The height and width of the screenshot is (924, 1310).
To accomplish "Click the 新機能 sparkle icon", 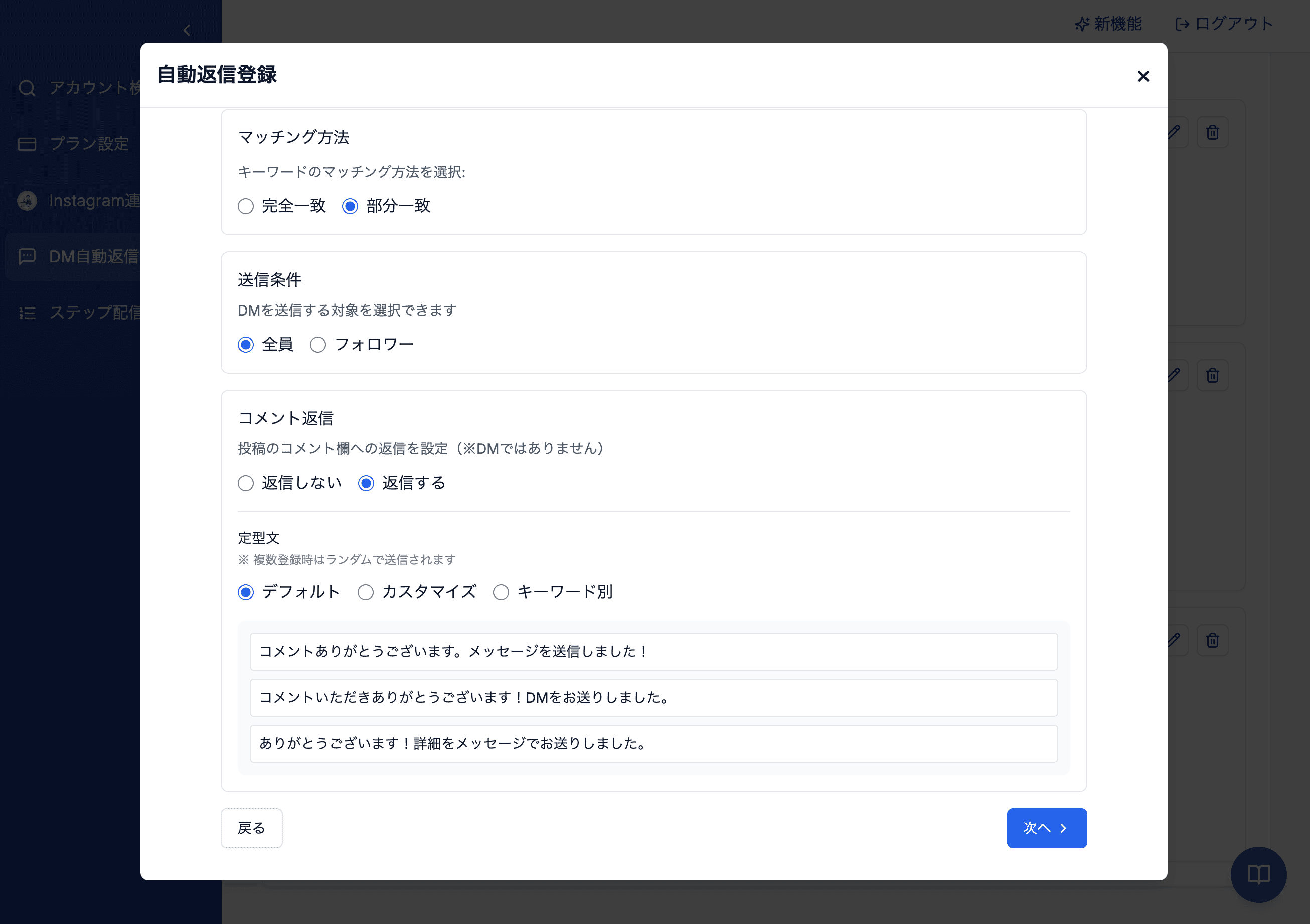I will pyautogui.click(x=1082, y=24).
